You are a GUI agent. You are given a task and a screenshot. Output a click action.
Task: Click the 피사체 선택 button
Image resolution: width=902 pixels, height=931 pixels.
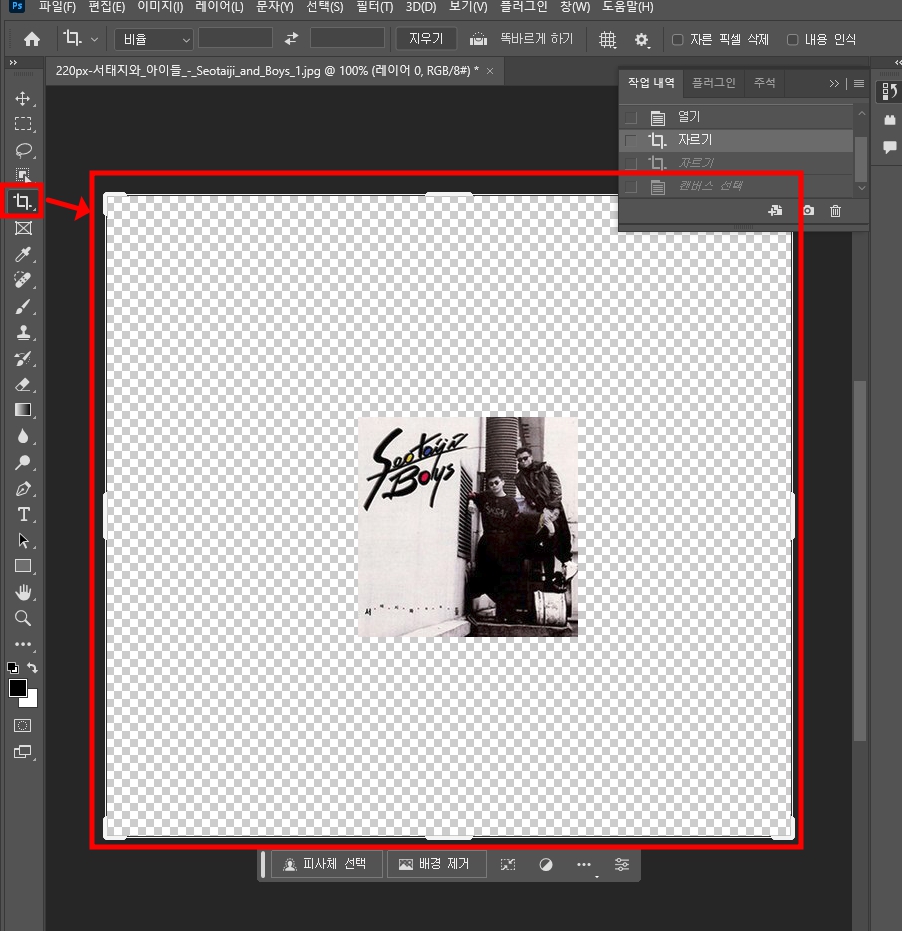(327, 864)
